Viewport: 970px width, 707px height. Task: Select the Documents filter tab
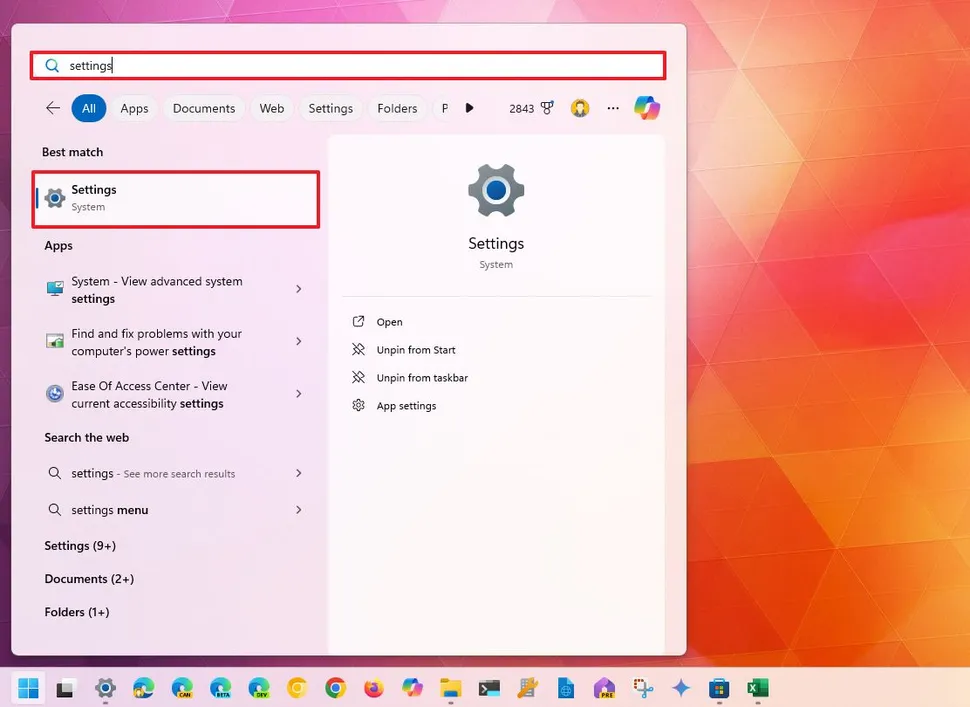tap(203, 108)
